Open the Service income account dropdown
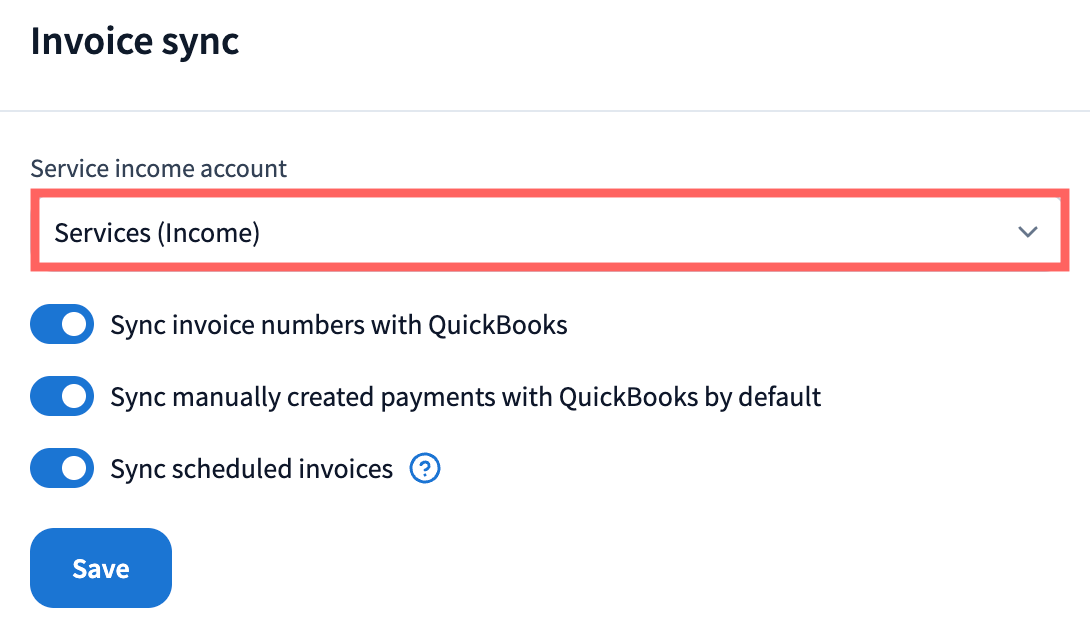The height and width of the screenshot is (630, 1090). point(549,232)
